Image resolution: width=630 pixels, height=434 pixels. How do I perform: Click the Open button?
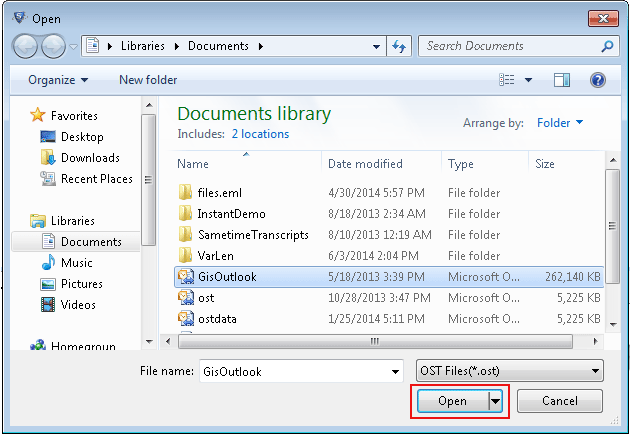pyautogui.click(x=453, y=401)
